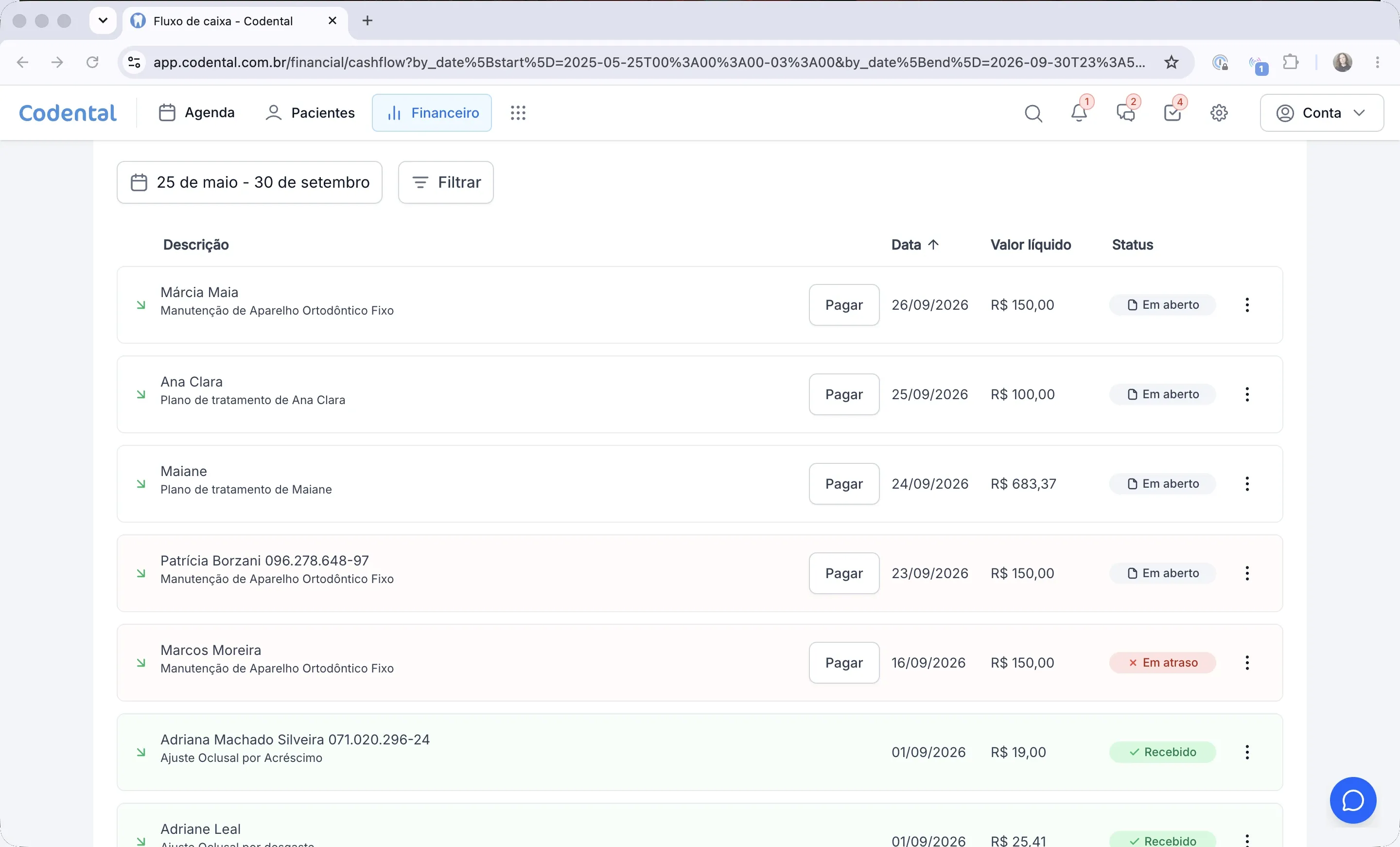Open the notifications bell icon
Viewport: 1400px width, 847px height.
1079,112
